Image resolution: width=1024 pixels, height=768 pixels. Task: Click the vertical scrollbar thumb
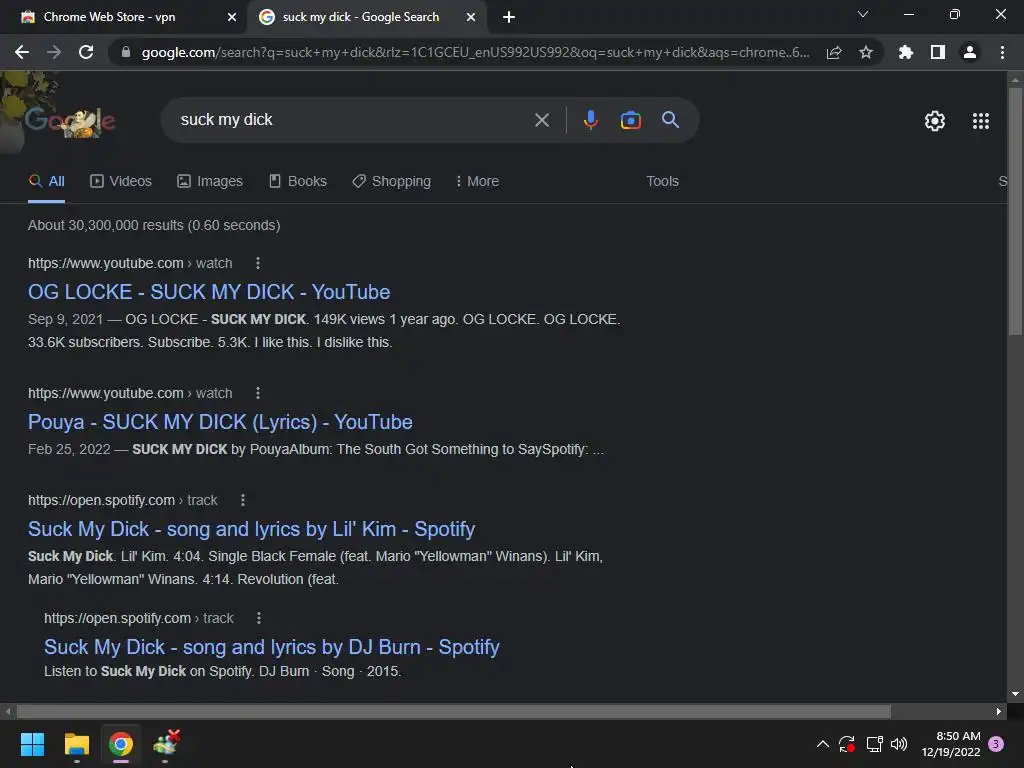coord(1015,212)
